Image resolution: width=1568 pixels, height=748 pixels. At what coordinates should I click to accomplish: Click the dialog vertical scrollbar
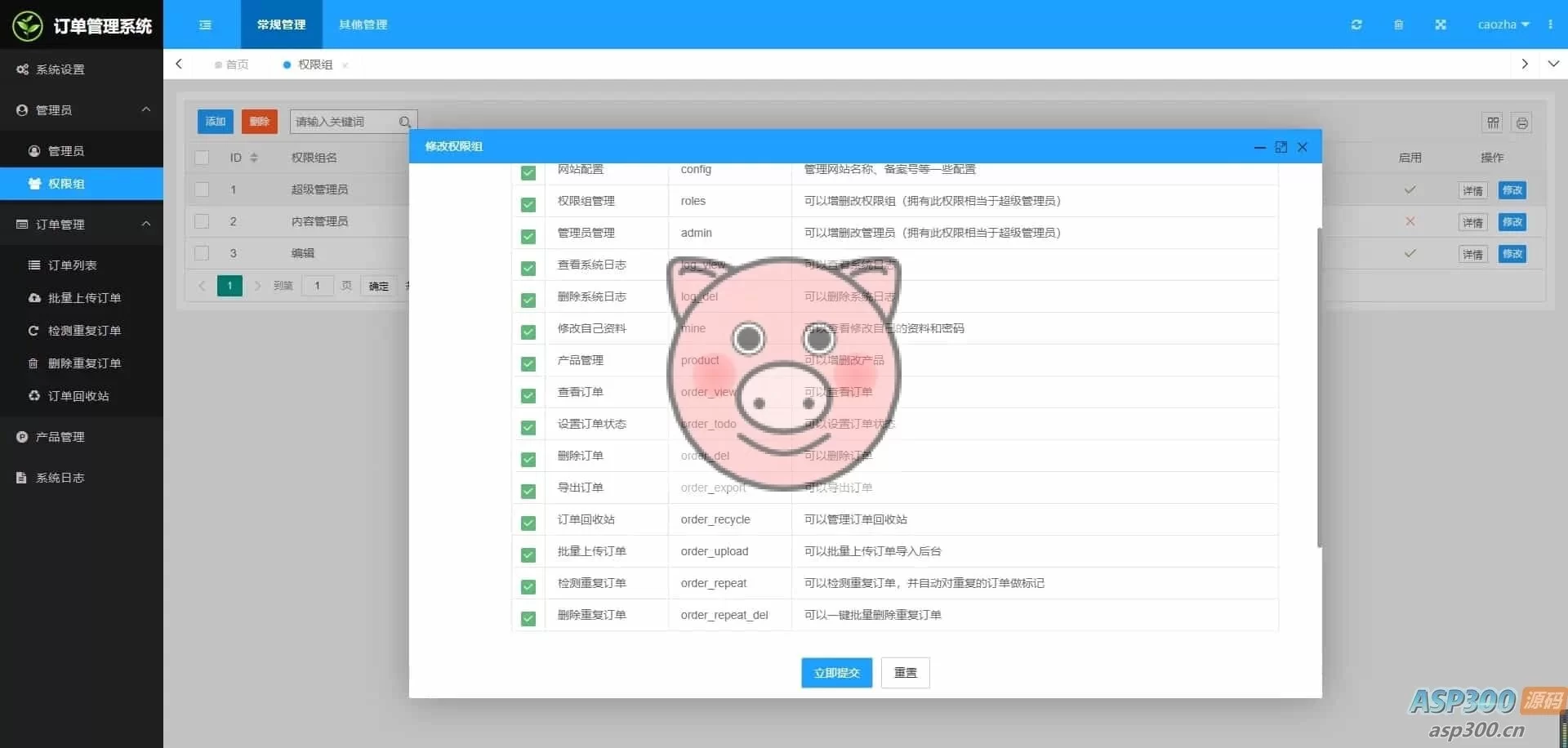tap(1319, 388)
